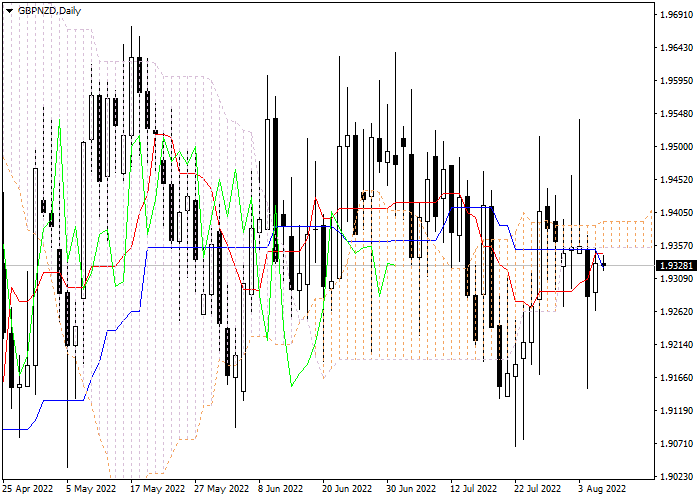
Task: Click the 27 May 2022 date label
Action: tap(221, 489)
